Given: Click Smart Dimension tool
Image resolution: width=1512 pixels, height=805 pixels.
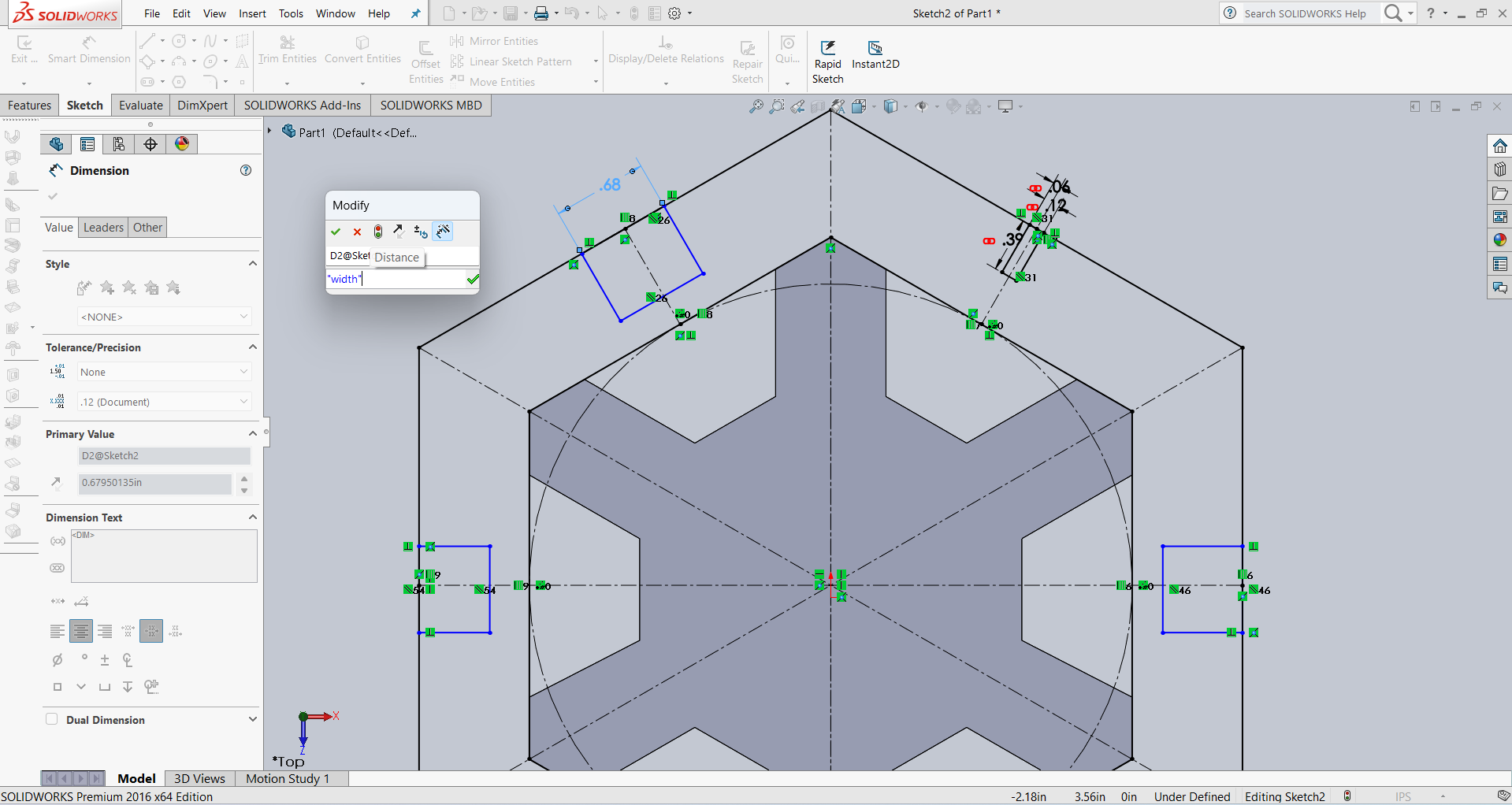Looking at the screenshot, I should pyautogui.click(x=89, y=50).
